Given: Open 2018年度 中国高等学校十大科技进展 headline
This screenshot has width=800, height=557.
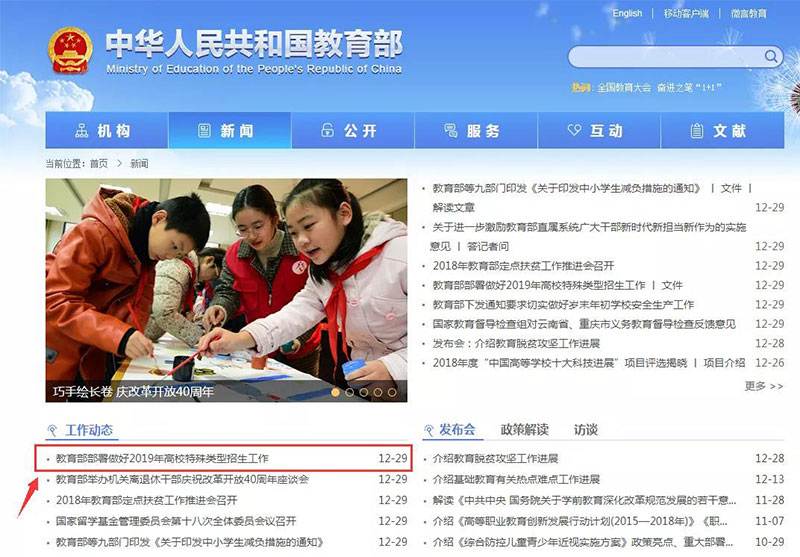Looking at the screenshot, I should pos(560,363).
